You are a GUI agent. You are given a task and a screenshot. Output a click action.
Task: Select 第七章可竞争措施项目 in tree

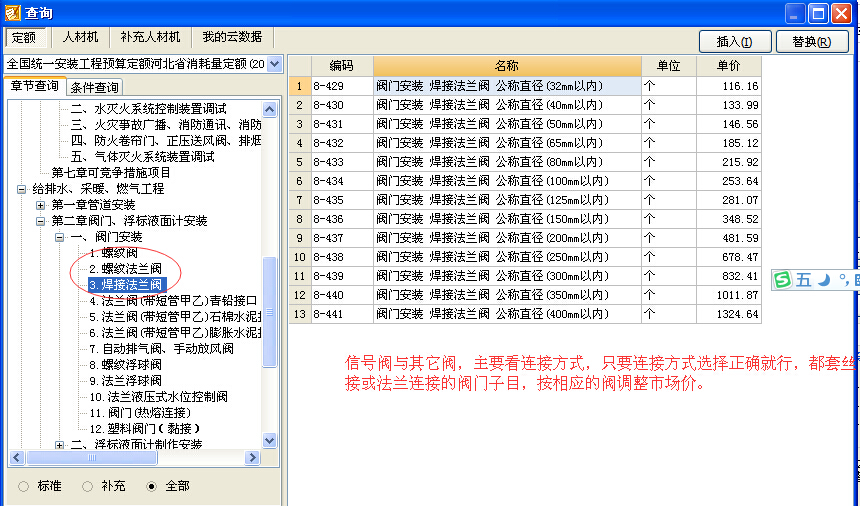tap(111, 173)
